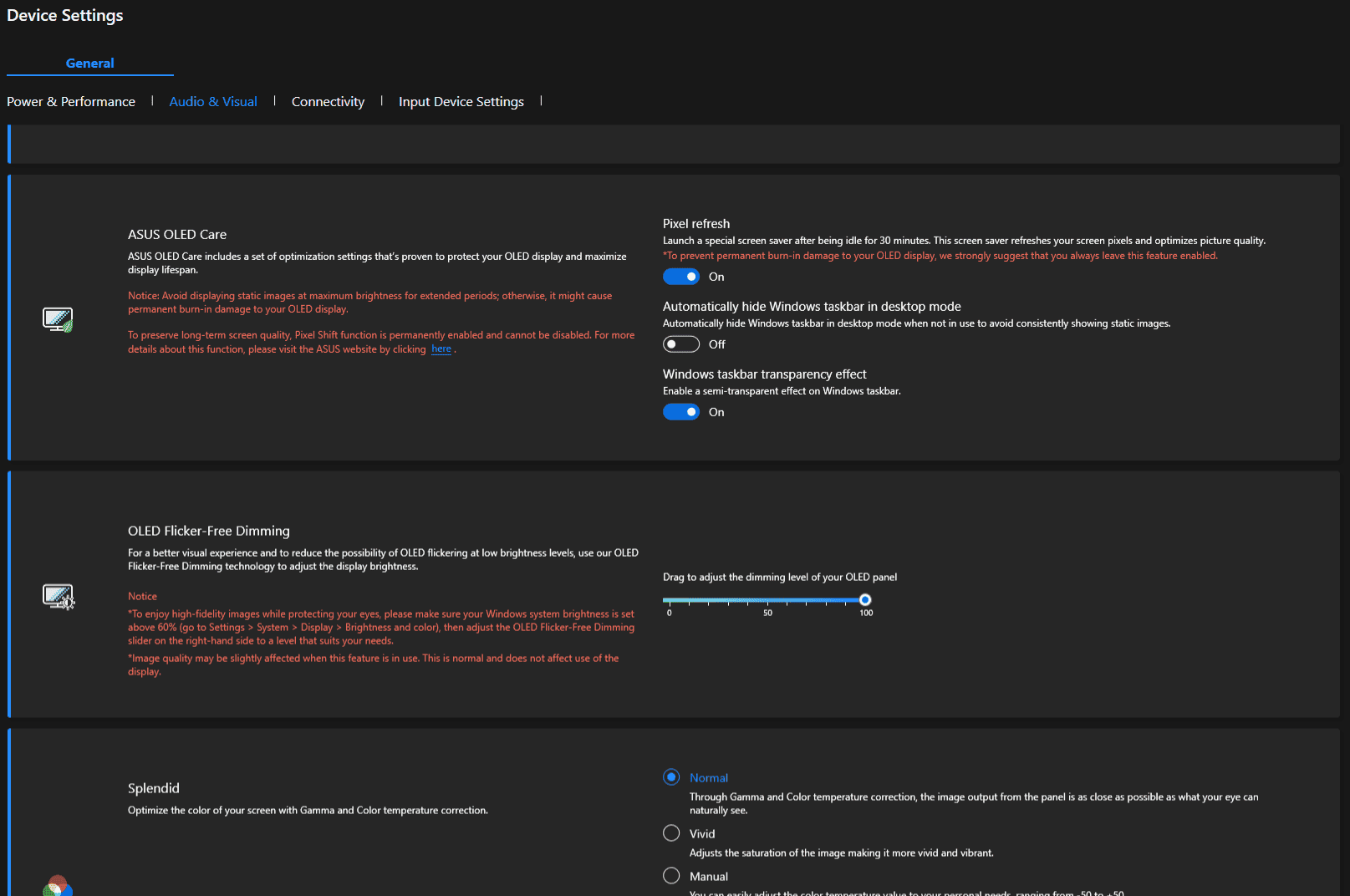Viewport: 1350px width, 896px height.
Task: Enable automatically hide Windows taskbar toggle
Action: point(681,344)
